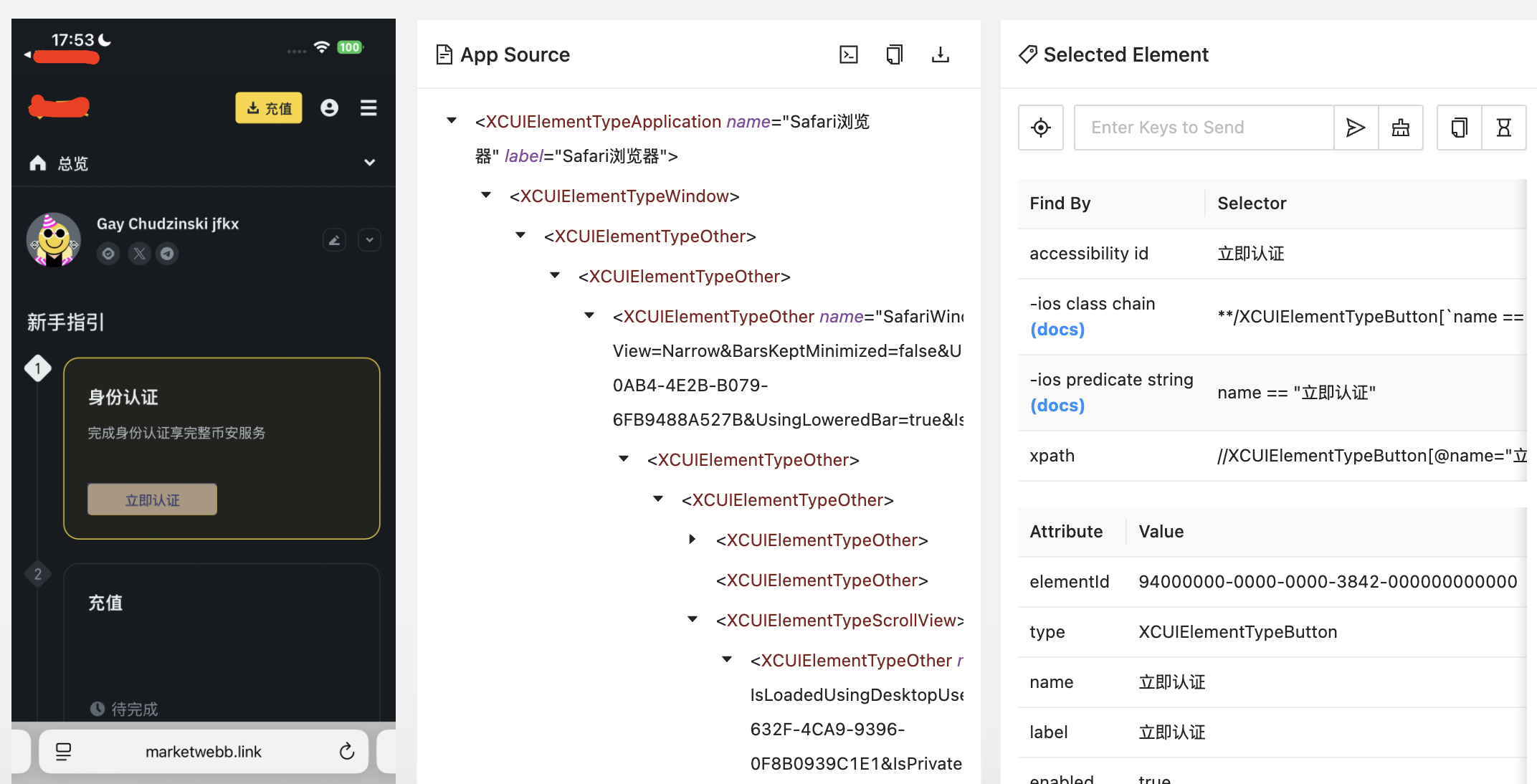Collapse the XCUIElementTypeScrollView node
The width and height of the screenshot is (1537, 784).
[693, 619]
